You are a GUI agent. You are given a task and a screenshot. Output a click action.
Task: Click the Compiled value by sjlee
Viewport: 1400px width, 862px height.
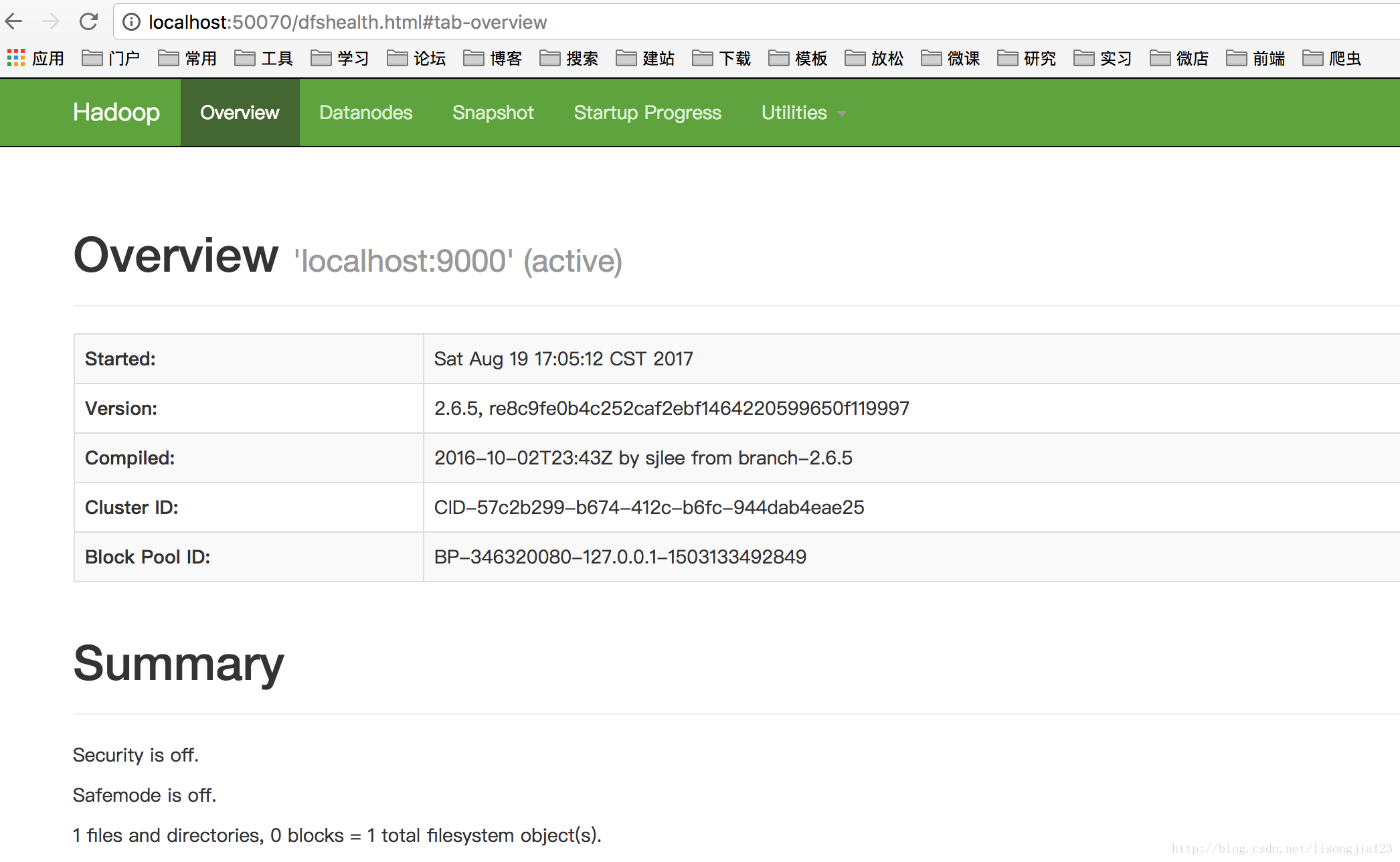643,458
